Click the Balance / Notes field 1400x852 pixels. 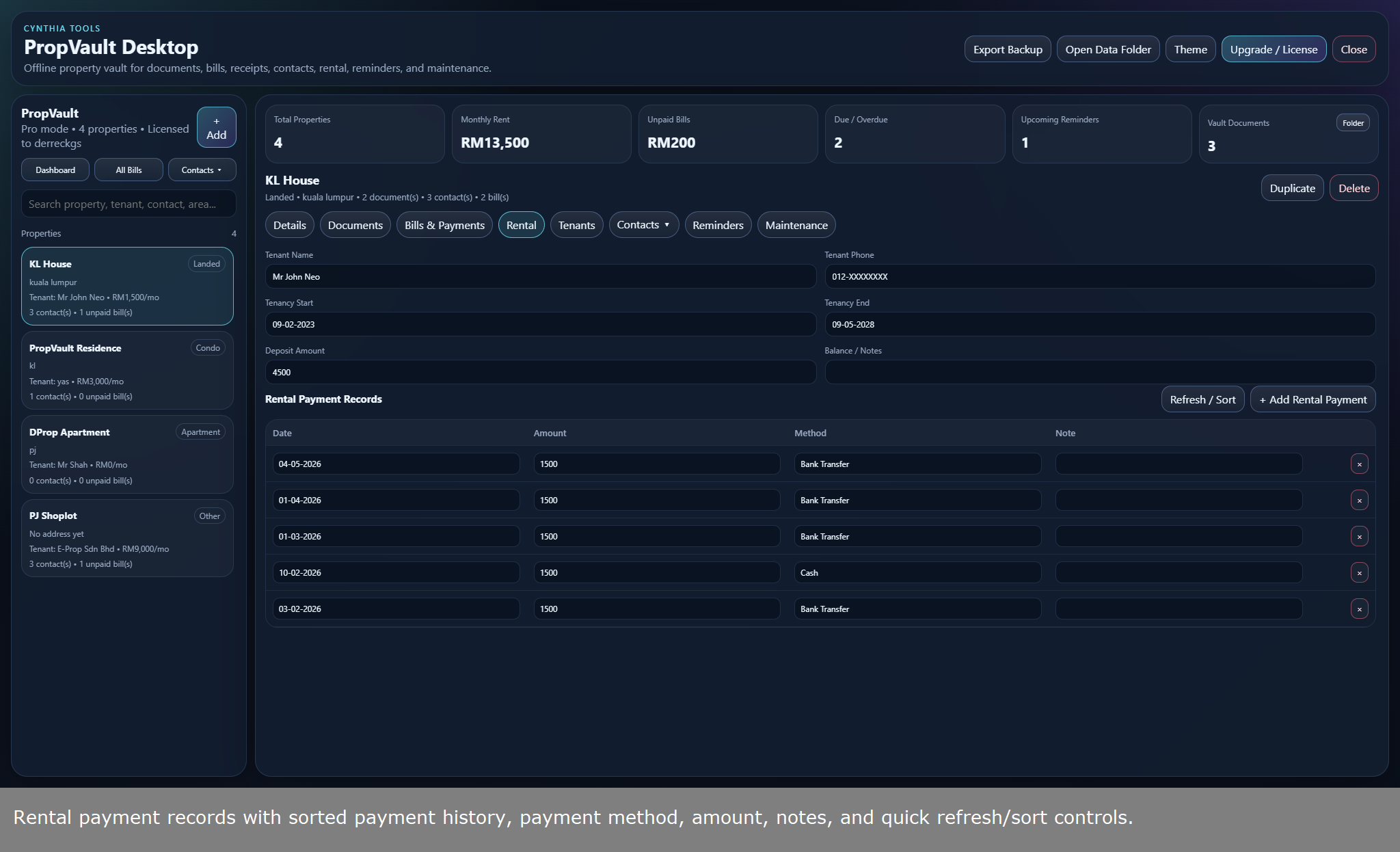(x=1100, y=372)
